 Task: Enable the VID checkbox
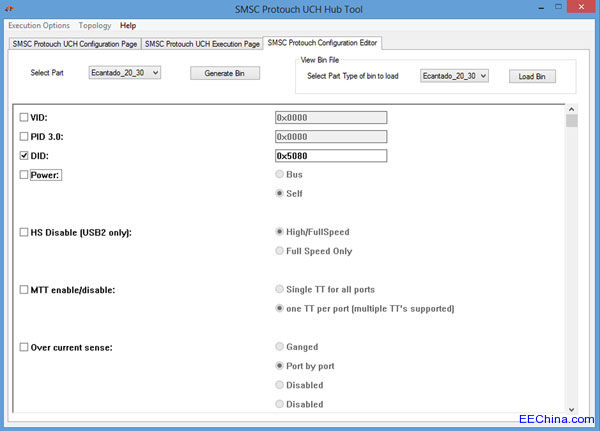pos(24,117)
